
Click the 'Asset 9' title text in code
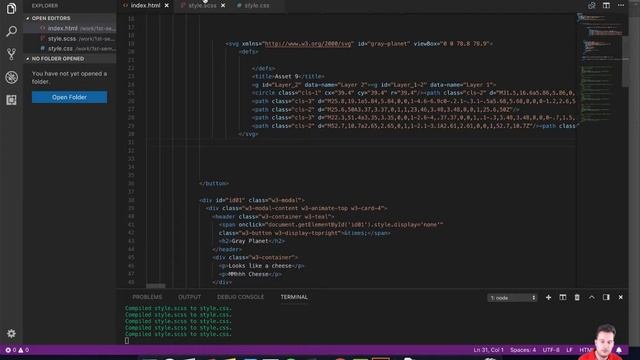pyautogui.click(x=287, y=76)
